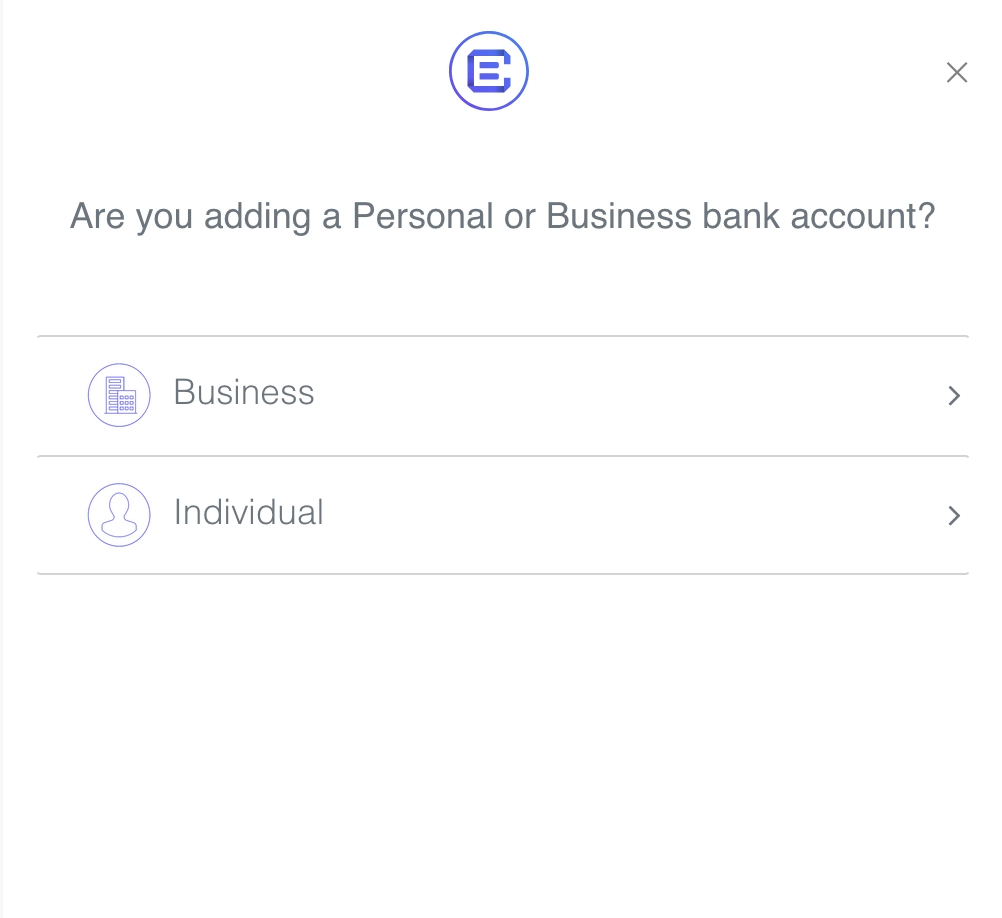1002x918 pixels.
Task: Expand the Individual option chevron
Action: click(954, 516)
